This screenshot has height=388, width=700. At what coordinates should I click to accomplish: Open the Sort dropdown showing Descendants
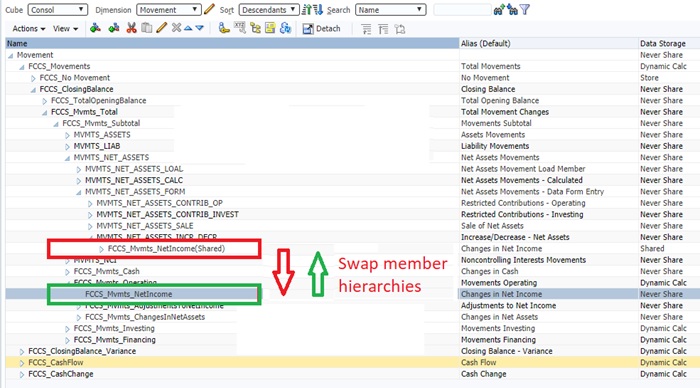tap(269, 10)
